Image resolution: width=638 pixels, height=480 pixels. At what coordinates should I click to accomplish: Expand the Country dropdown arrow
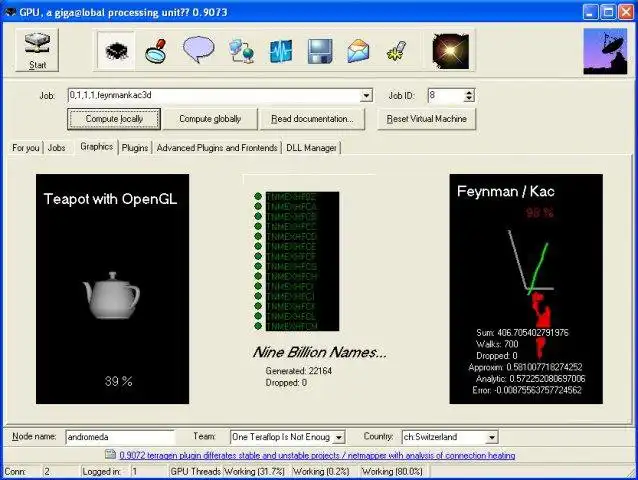pyautogui.click(x=492, y=437)
